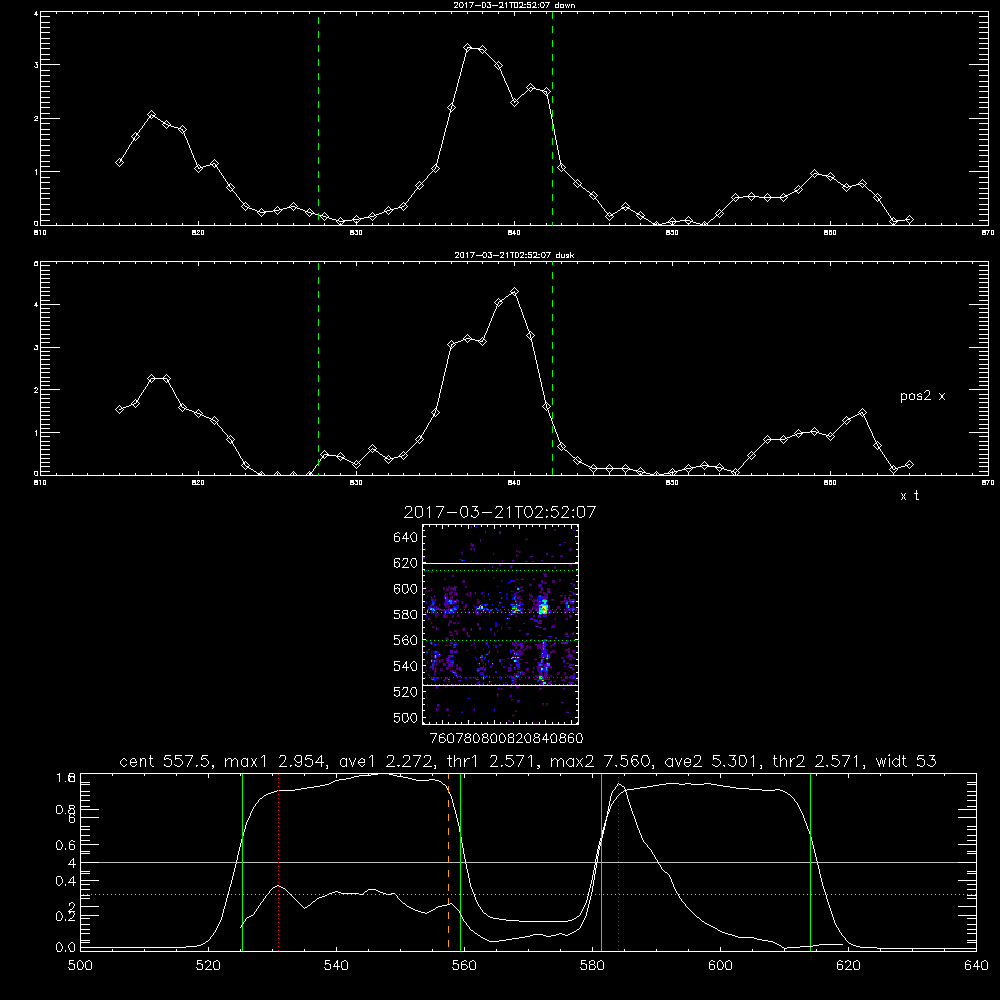The image size is (1000, 1000).
Task: Click the solid green line near 581 in the bottom plot
Action: click(601, 862)
